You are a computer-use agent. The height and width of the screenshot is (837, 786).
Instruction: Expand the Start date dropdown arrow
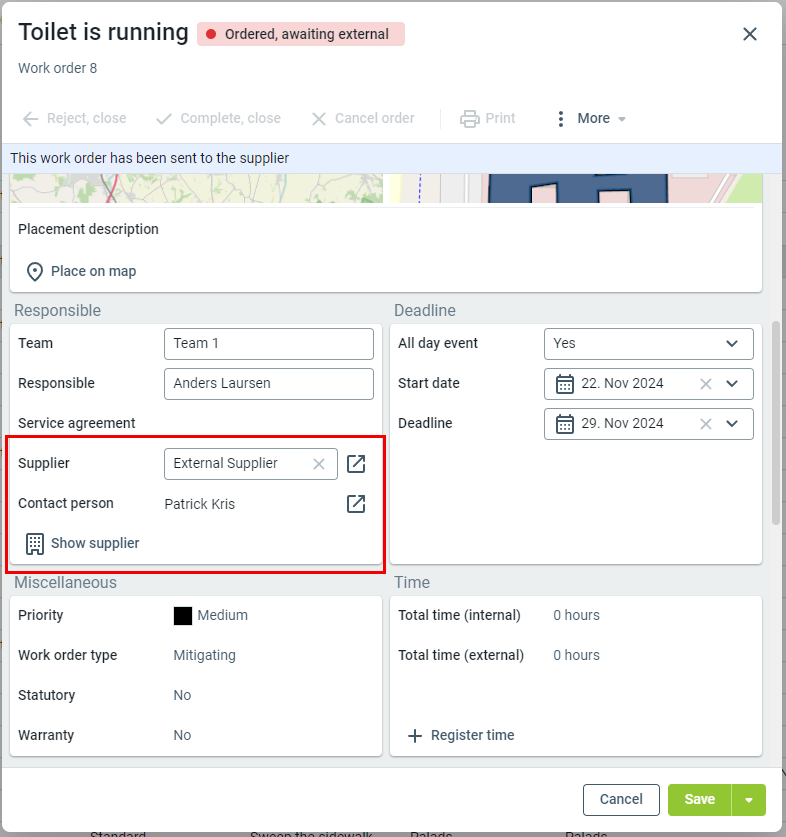[732, 384]
